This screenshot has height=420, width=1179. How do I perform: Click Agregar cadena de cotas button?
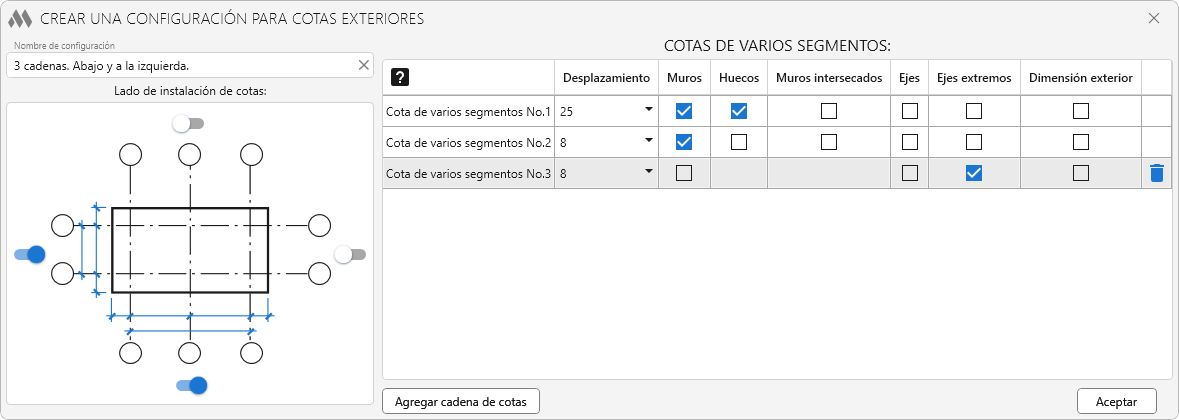461,401
